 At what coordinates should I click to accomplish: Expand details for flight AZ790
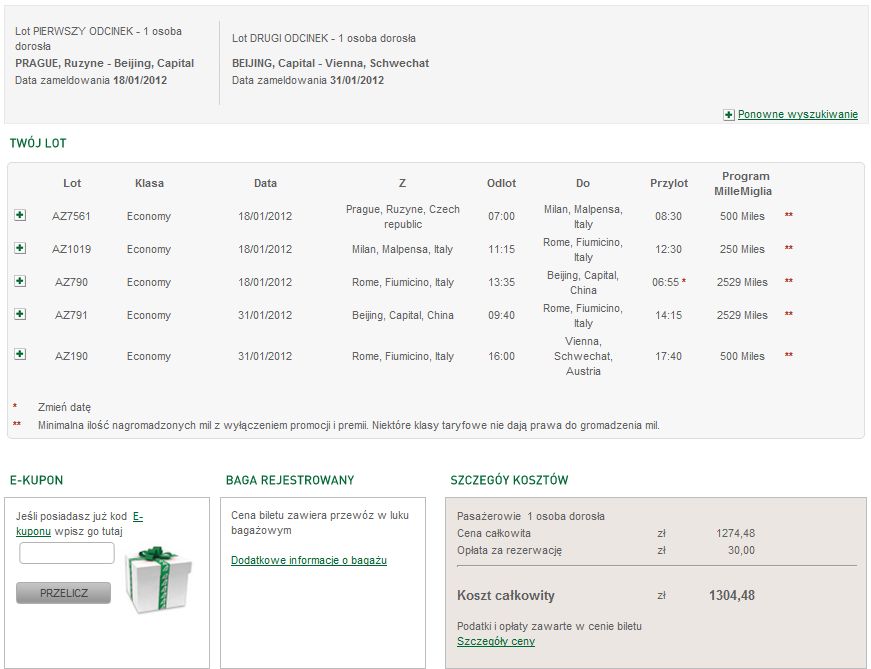click(x=20, y=281)
